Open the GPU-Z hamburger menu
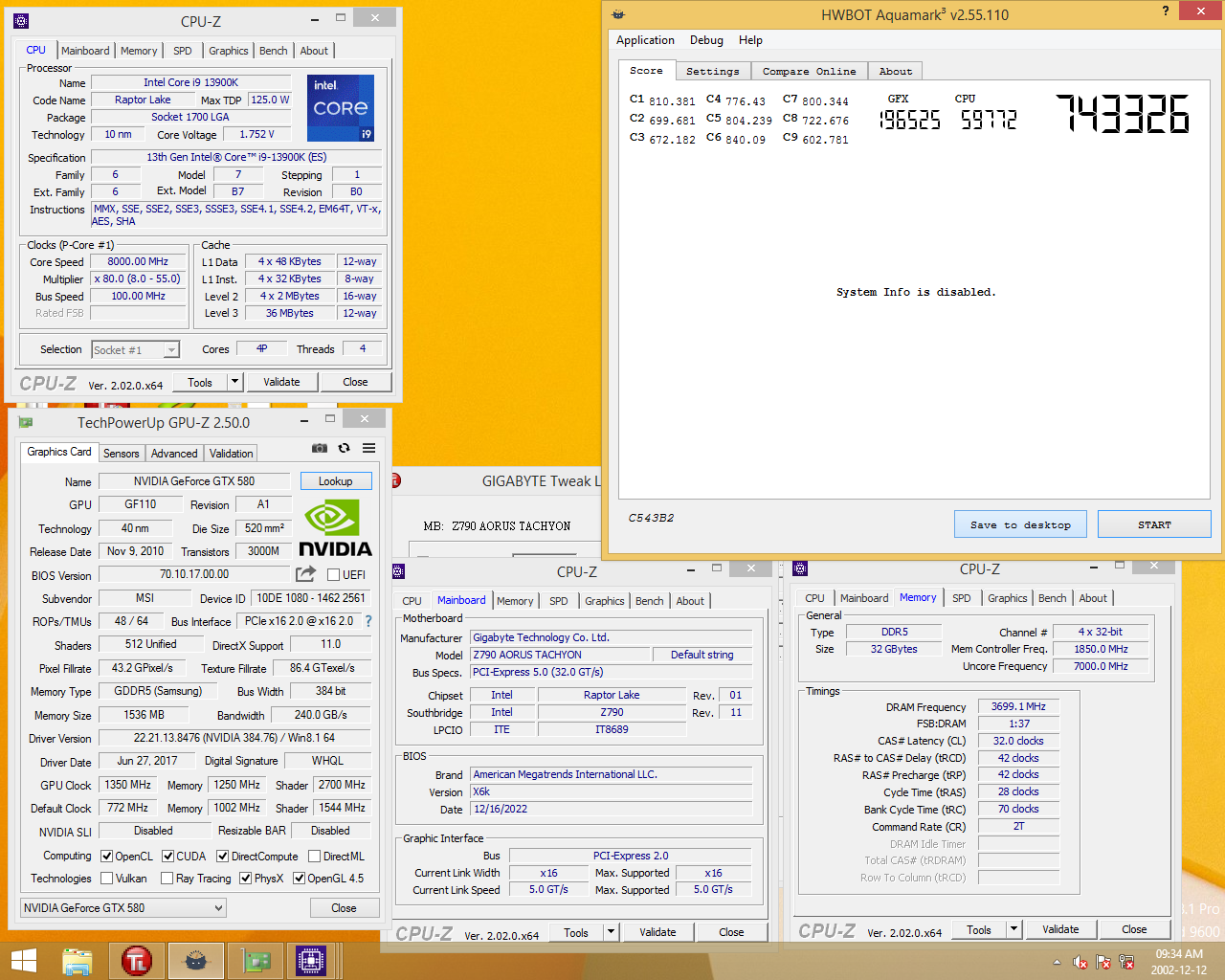The width and height of the screenshot is (1225, 980). [x=368, y=448]
